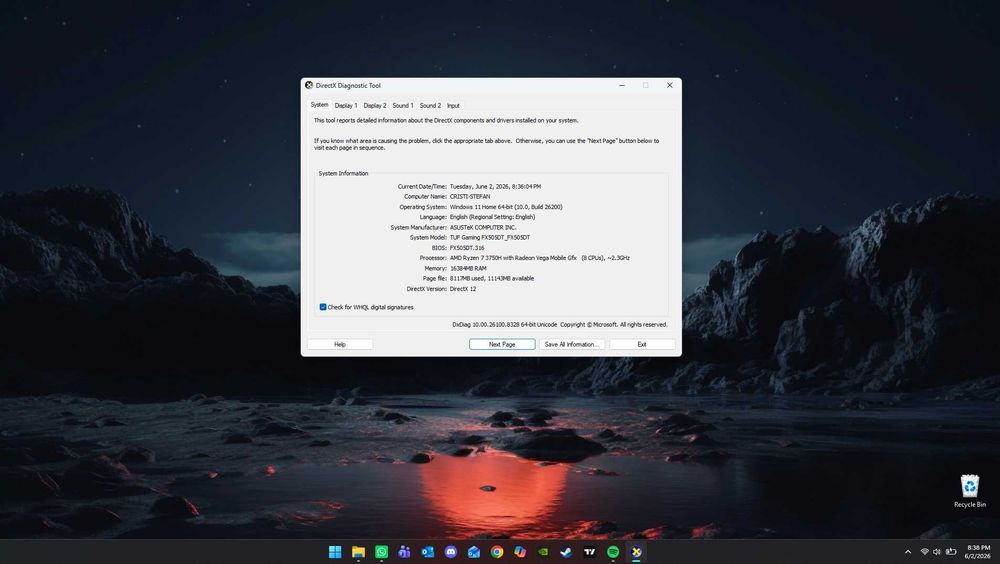
Task: Go to the Input tab
Action: [x=453, y=105]
